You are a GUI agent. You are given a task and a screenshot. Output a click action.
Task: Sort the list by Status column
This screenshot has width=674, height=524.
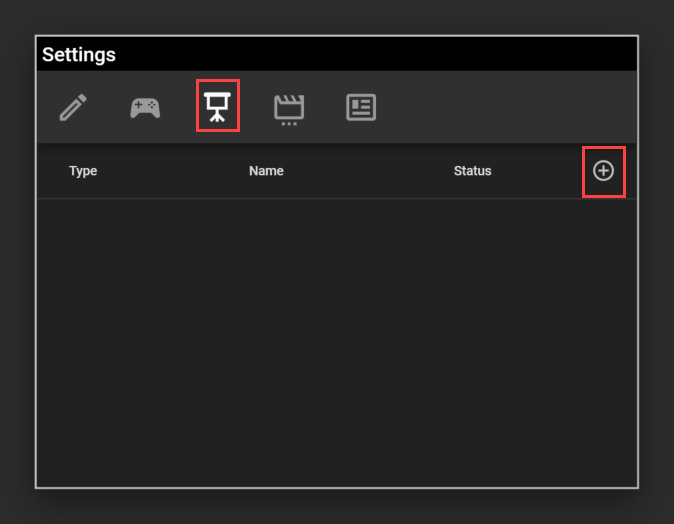472,171
